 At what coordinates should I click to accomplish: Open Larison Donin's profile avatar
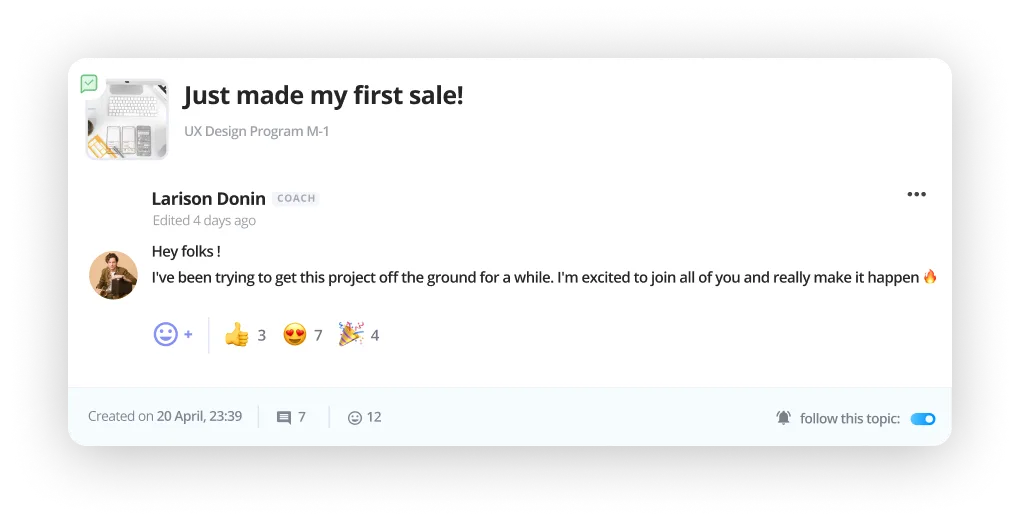tap(113, 275)
